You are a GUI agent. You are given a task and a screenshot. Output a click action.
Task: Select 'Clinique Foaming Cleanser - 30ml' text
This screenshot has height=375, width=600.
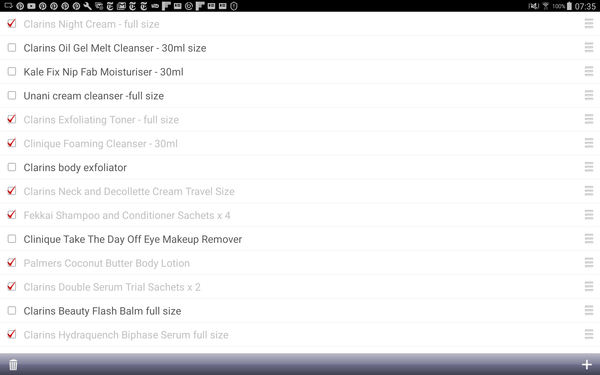(100, 144)
